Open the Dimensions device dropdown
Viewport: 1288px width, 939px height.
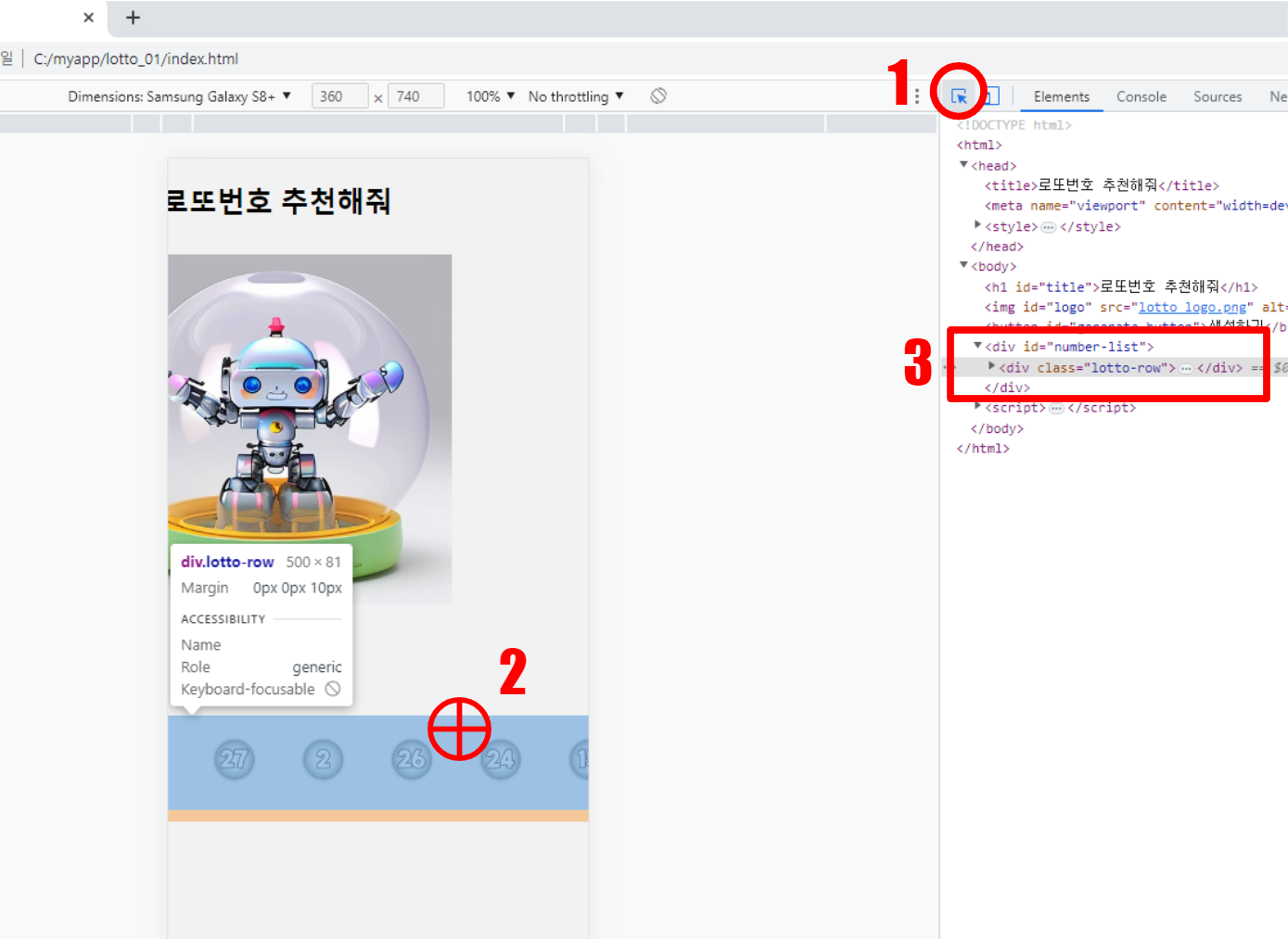179,96
